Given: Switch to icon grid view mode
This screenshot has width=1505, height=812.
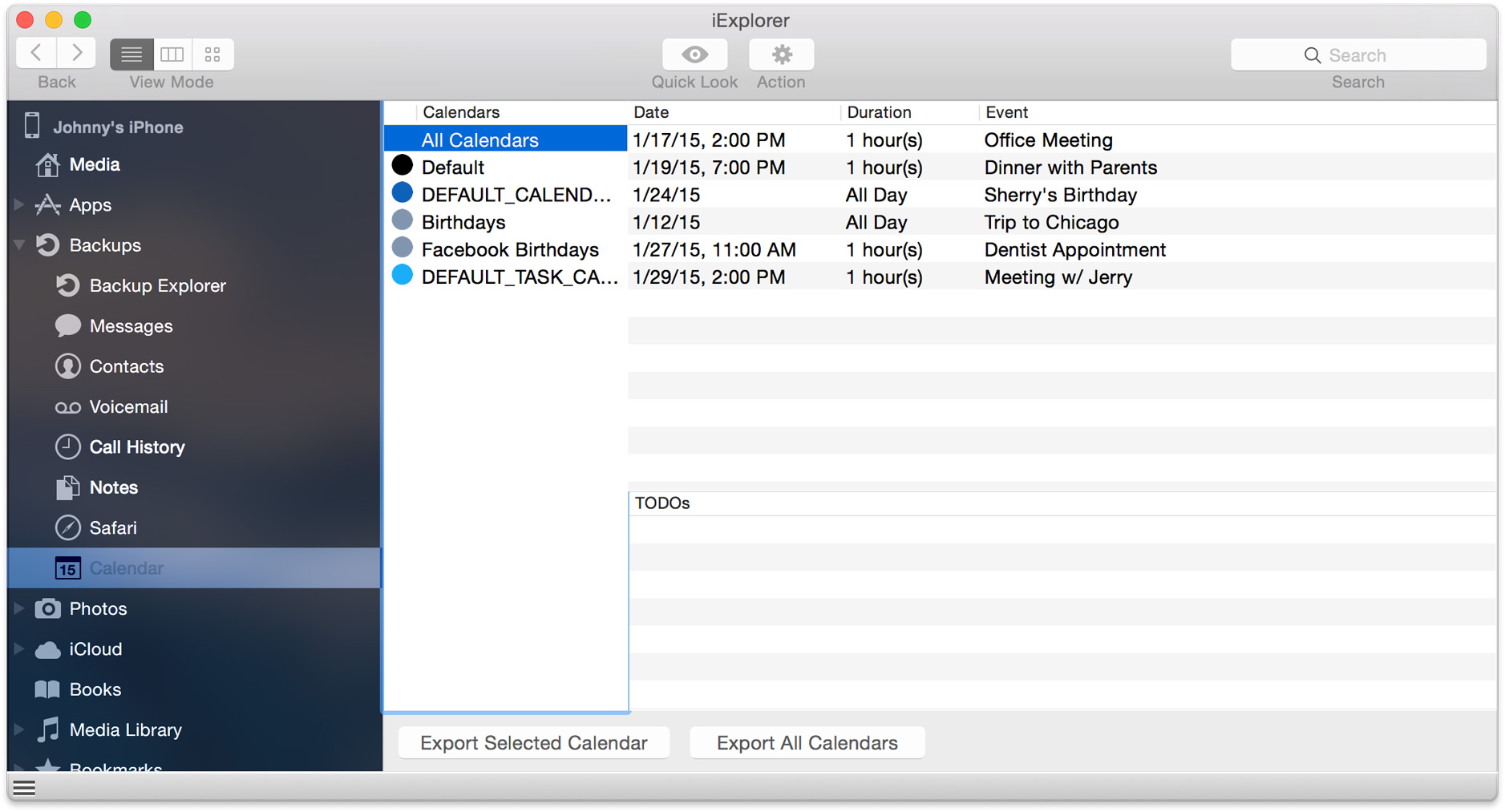Looking at the screenshot, I should tap(212, 55).
